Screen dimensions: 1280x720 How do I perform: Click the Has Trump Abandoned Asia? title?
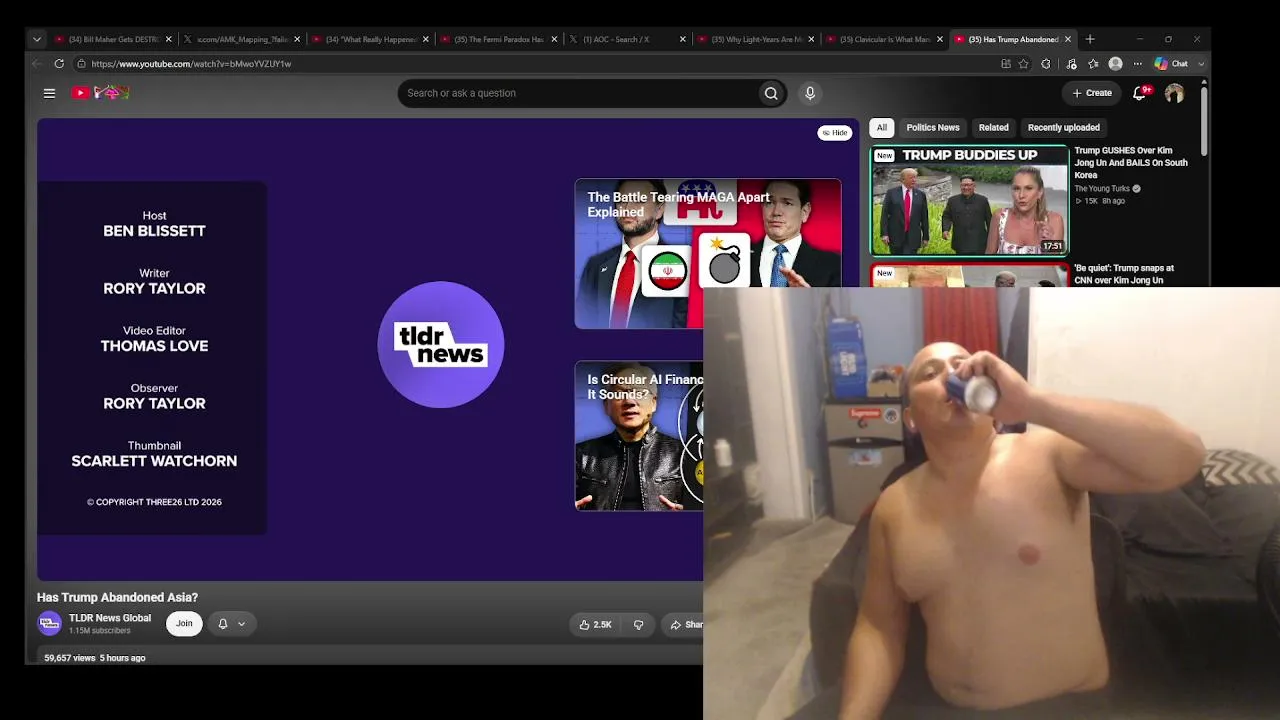(x=117, y=597)
